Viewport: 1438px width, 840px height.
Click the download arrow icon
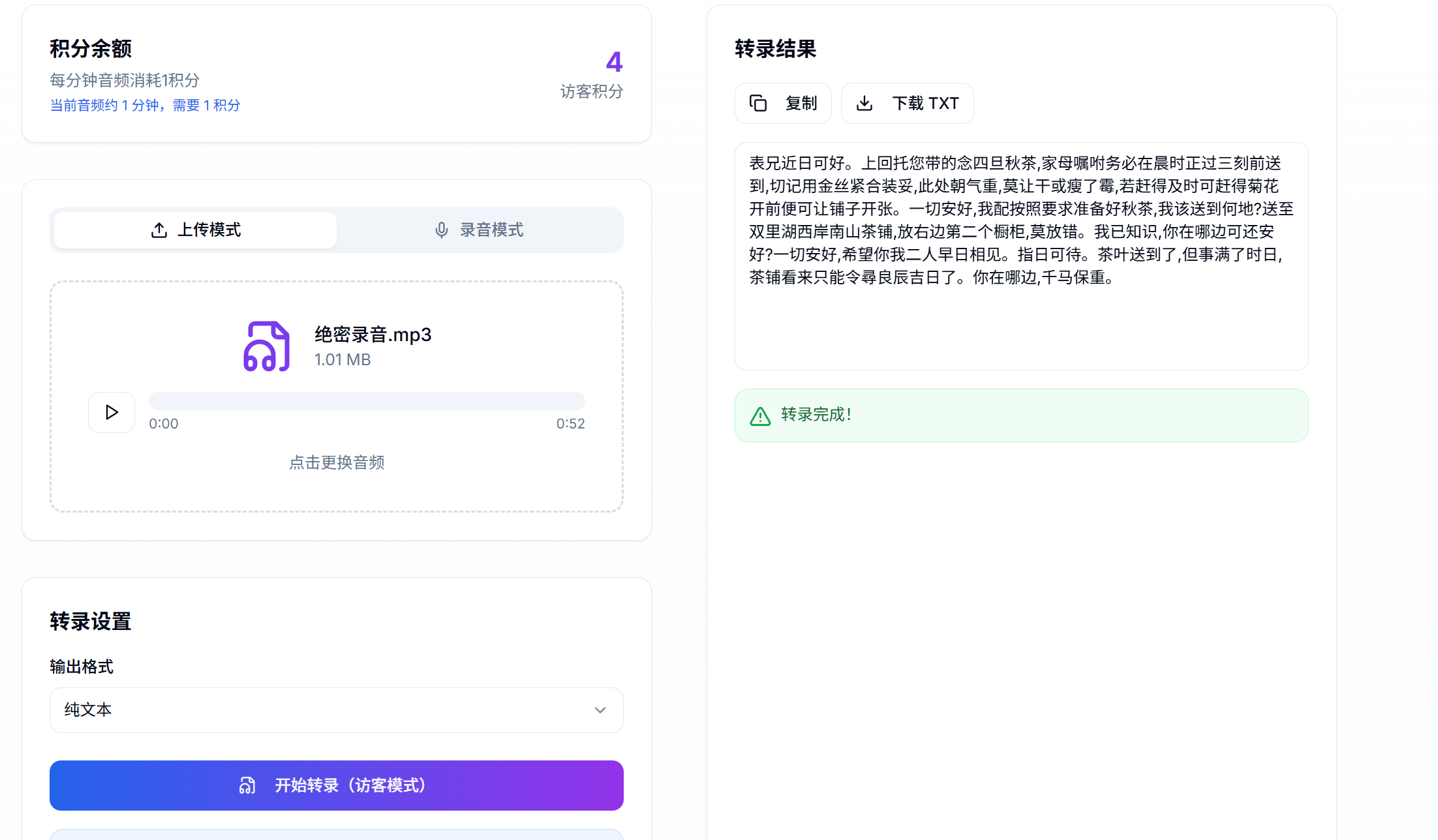click(x=864, y=103)
